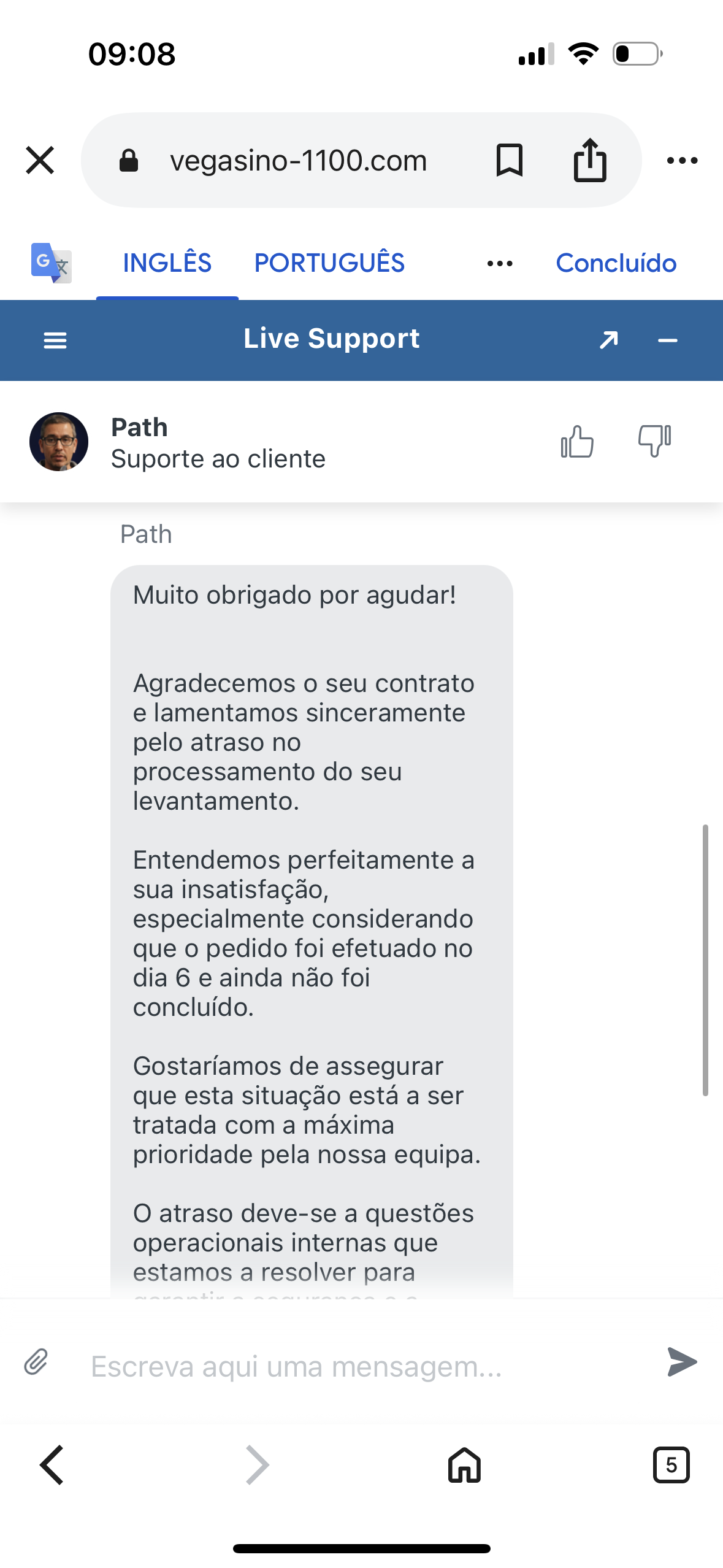Open translate bar more options
Viewport: 723px width, 1568px height.
(x=500, y=264)
